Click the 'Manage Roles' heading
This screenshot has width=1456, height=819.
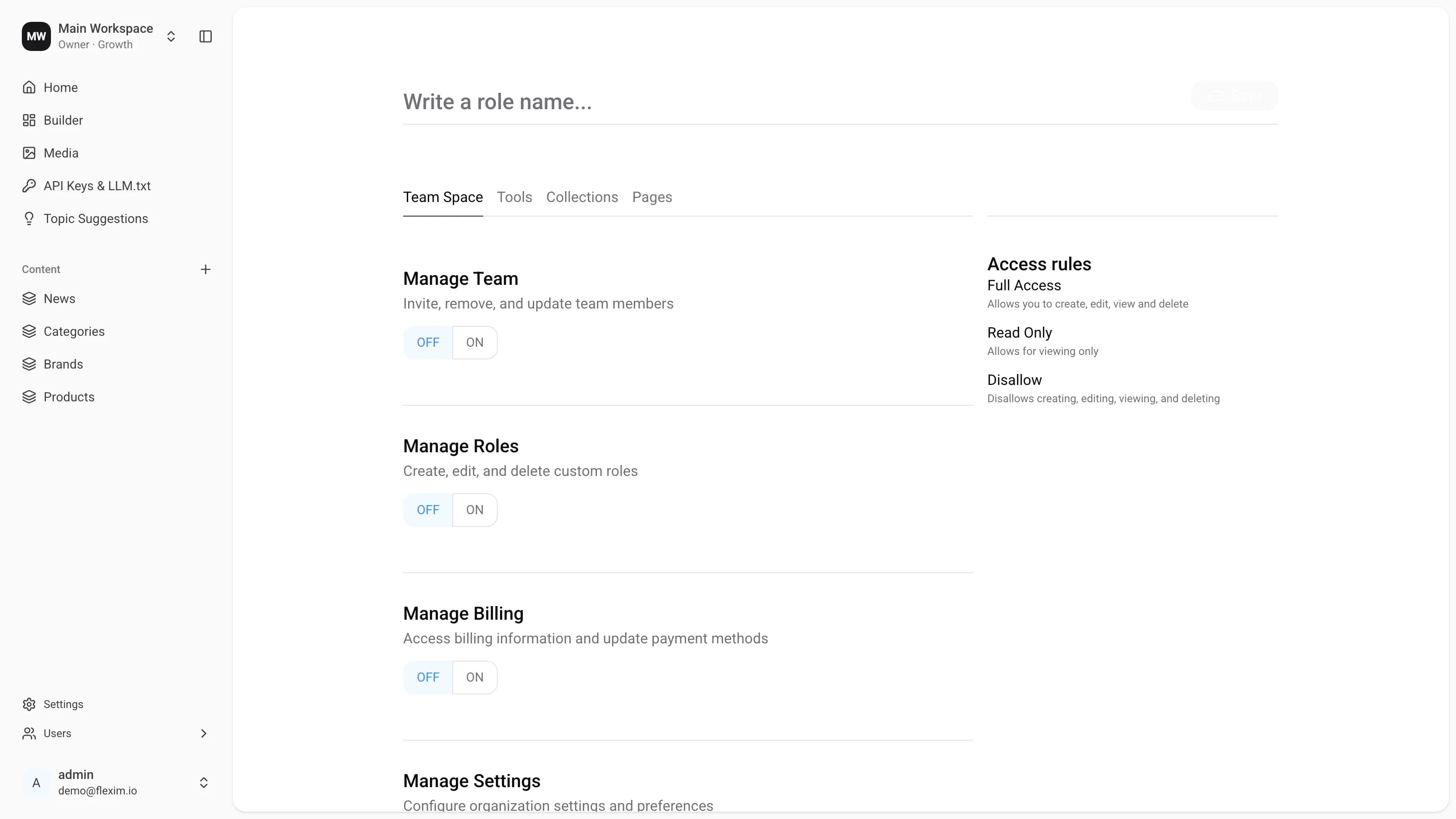[x=460, y=446]
